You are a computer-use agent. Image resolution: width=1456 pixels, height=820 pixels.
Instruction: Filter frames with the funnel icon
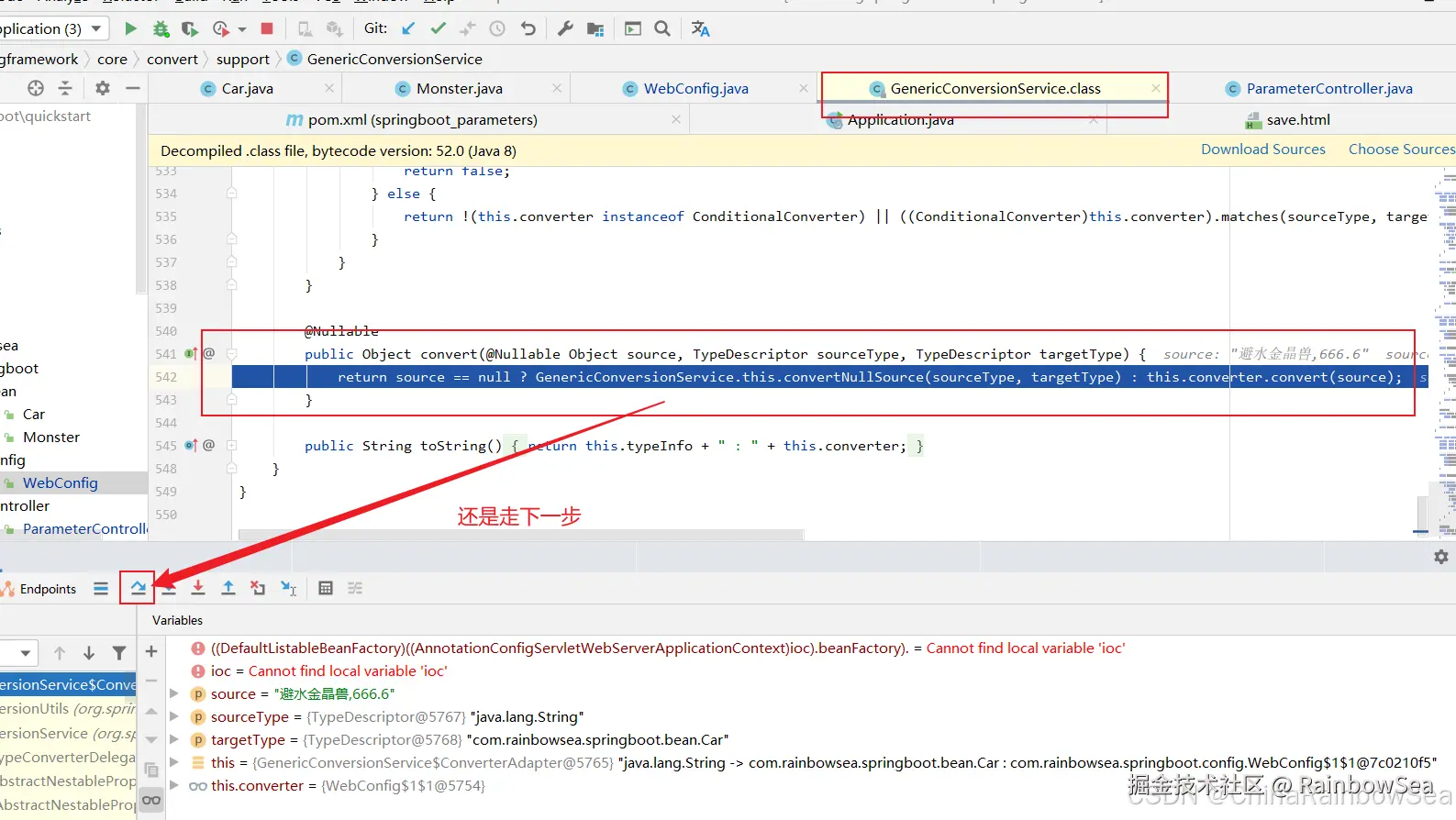coord(119,653)
